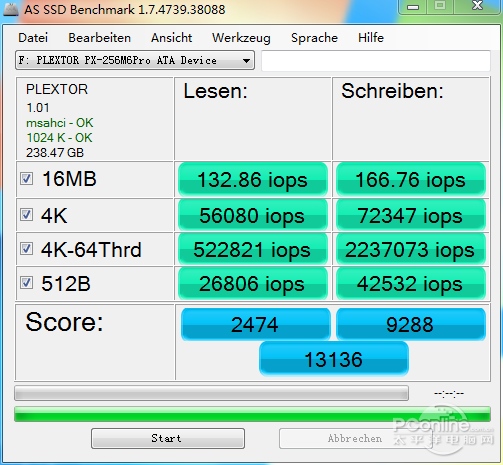Open the Bearbeiten menu
The image size is (503, 465).
point(99,38)
